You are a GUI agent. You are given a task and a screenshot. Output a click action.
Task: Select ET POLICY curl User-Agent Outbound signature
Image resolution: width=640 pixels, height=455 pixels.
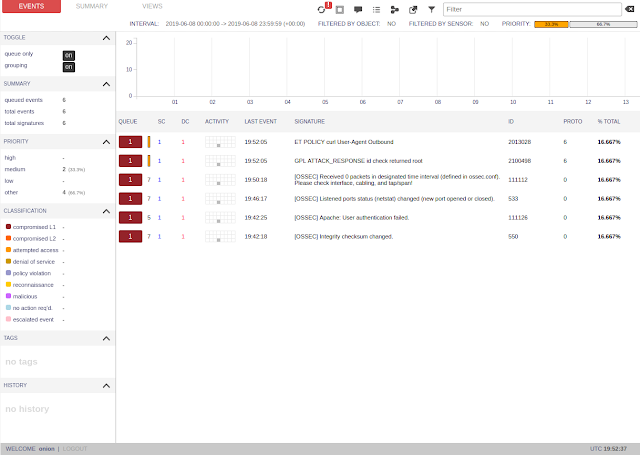pyautogui.click(x=344, y=142)
